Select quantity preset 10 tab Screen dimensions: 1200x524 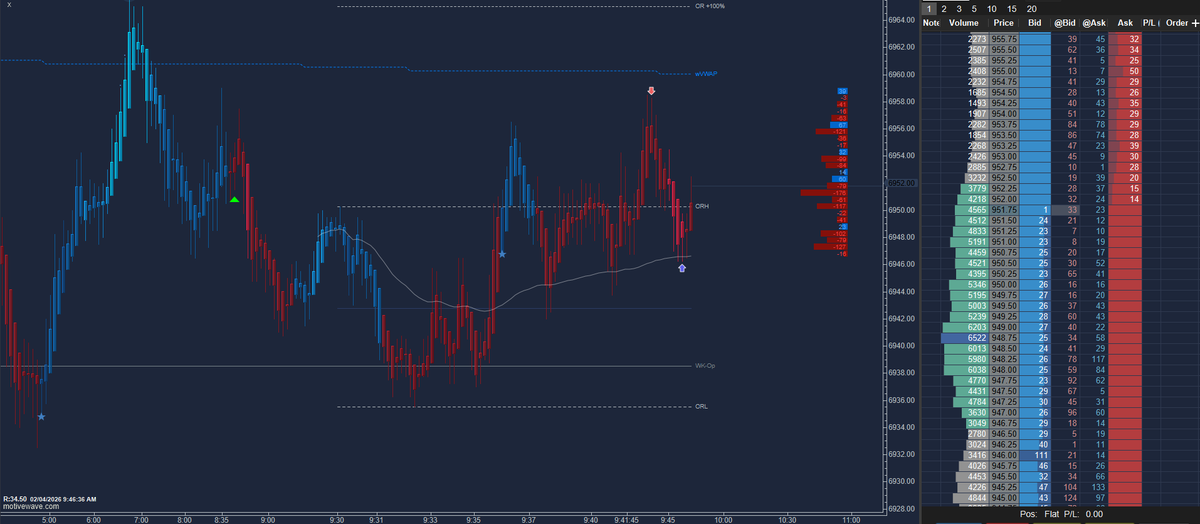click(x=993, y=7)
